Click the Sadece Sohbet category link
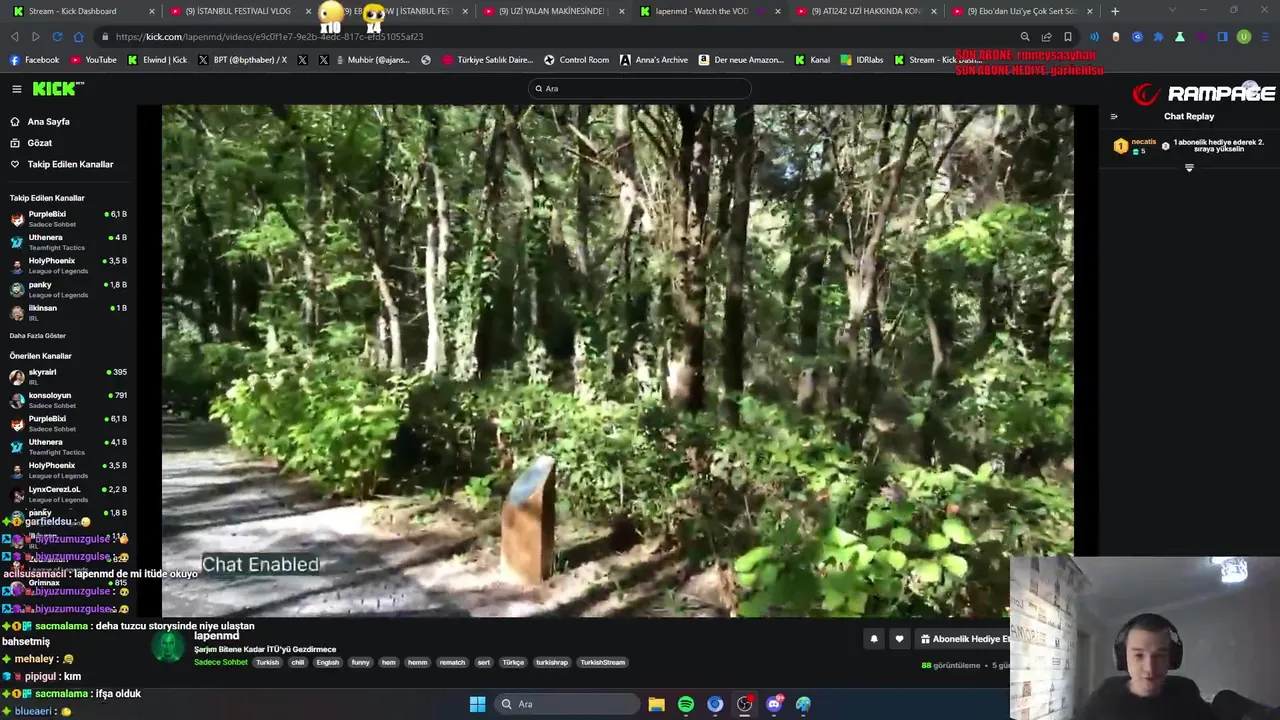Screen dimensions: 1280x720 221,663
